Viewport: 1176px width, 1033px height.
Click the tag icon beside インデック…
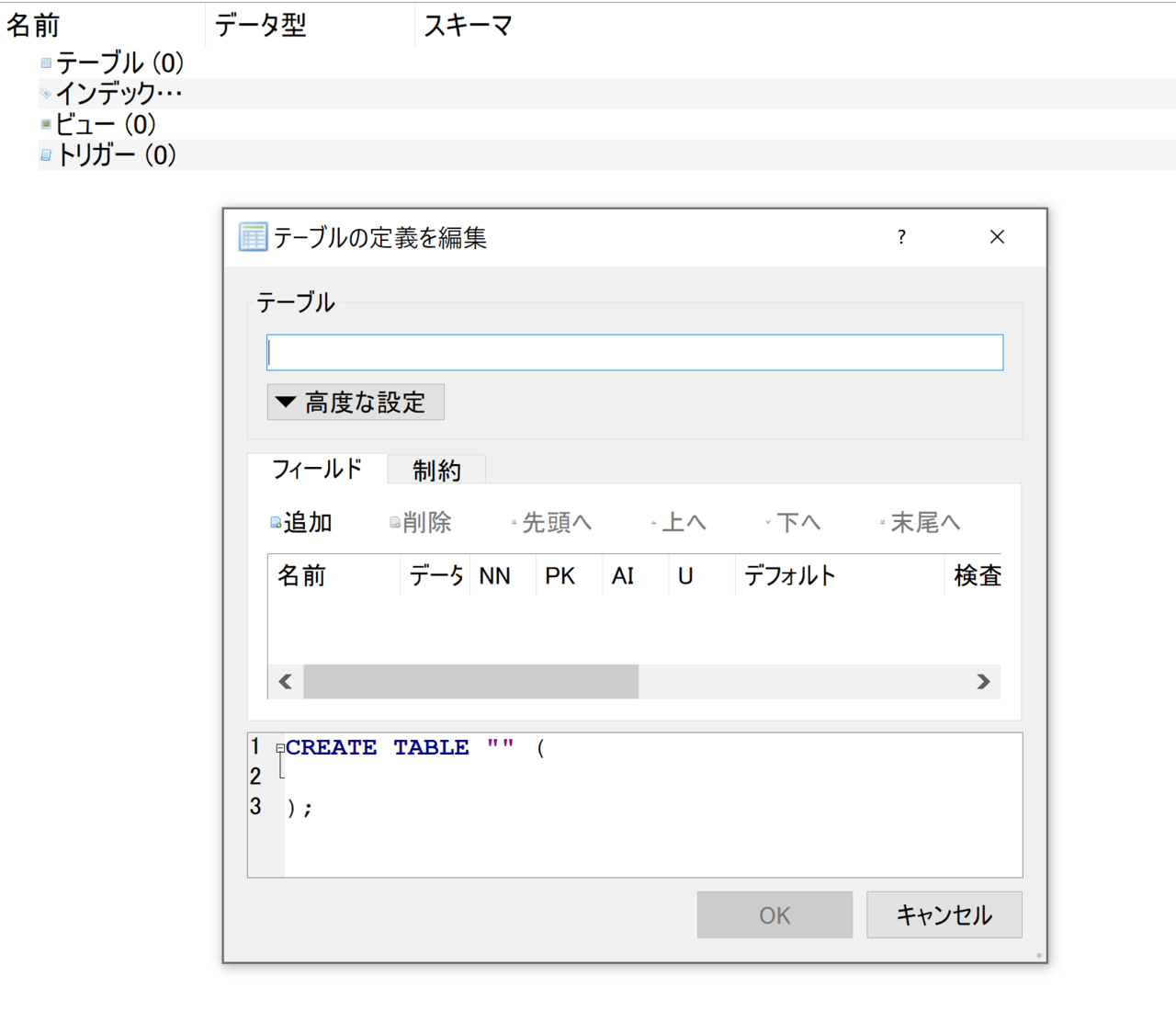46,94
